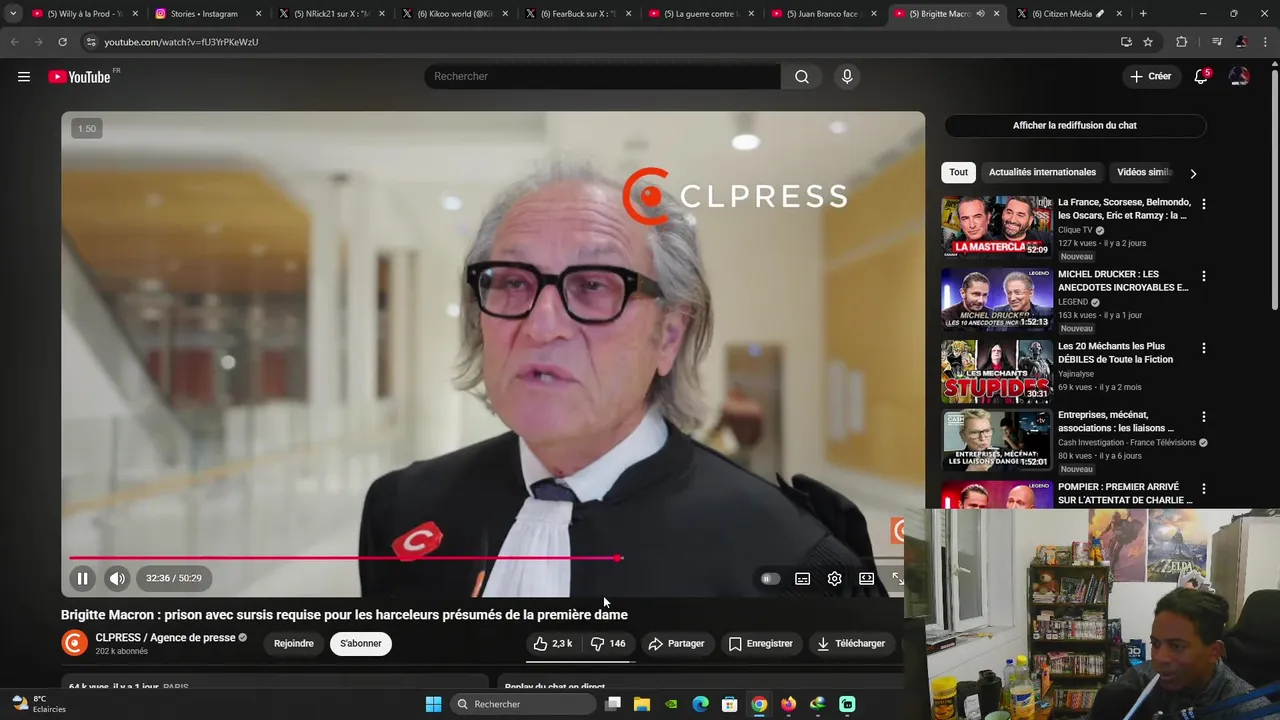Open the Michel Drucker anecdotes thumbnail

[997, 299]
